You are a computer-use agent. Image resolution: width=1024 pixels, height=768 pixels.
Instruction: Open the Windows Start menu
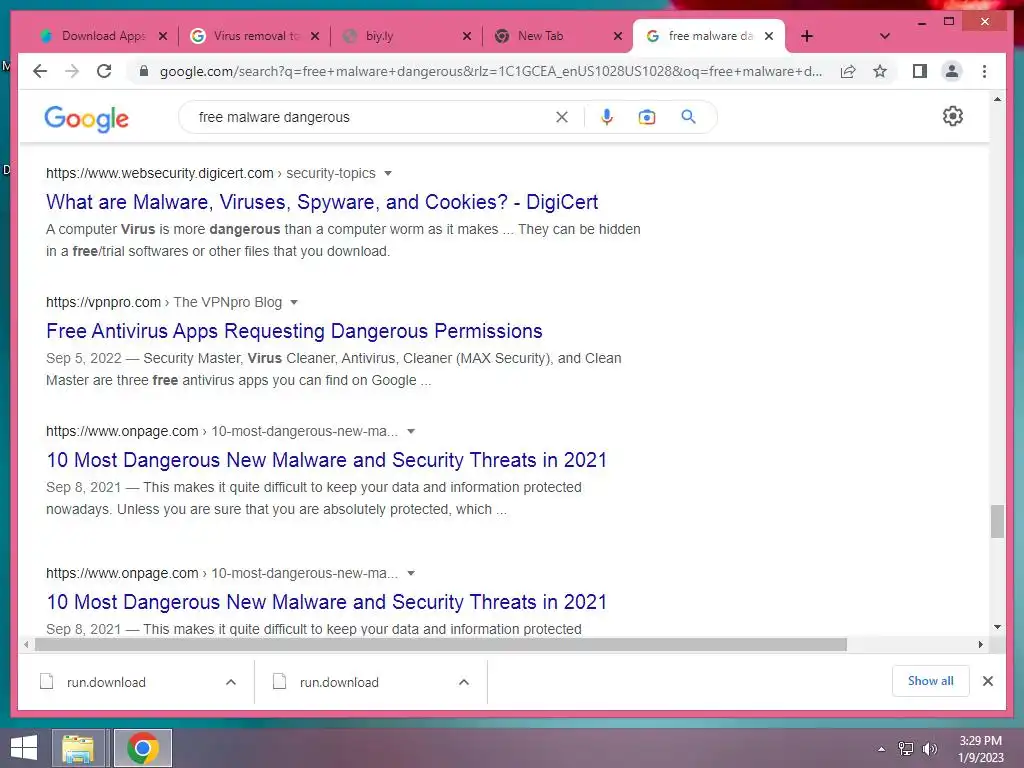[24, 748]
